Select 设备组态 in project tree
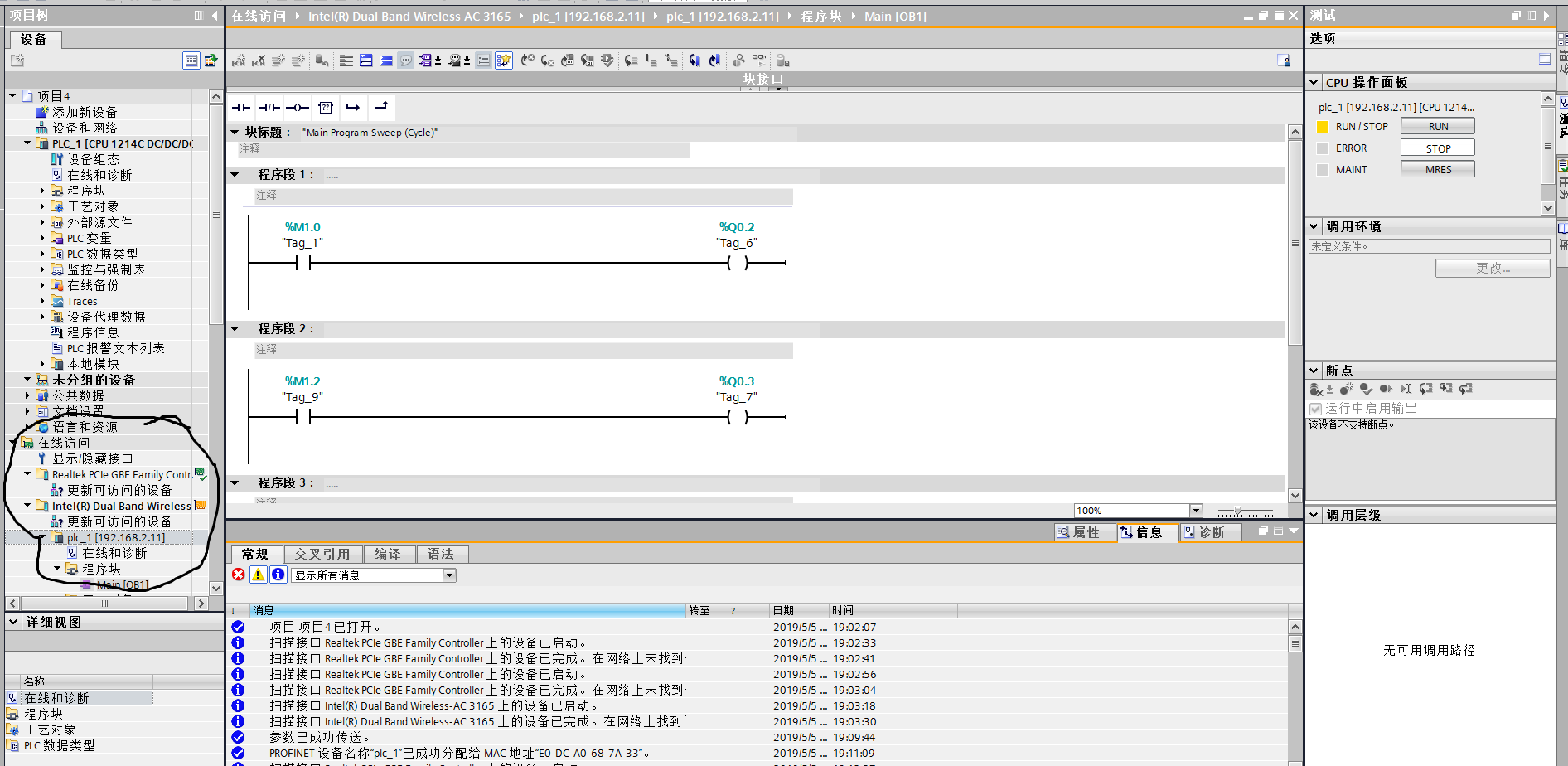Viewport: 1568px width, 766px height. click(93, 159)
